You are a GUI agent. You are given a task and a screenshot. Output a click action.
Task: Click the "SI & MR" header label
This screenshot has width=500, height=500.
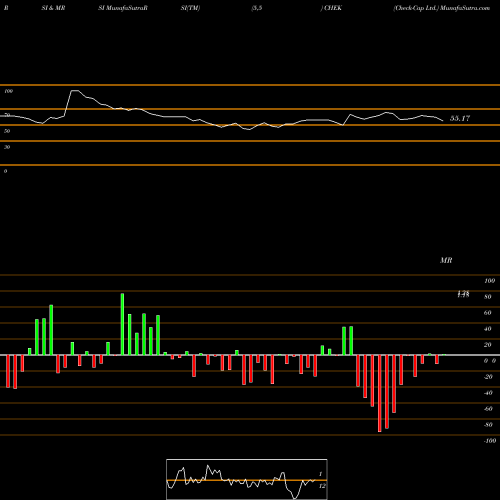53,8
